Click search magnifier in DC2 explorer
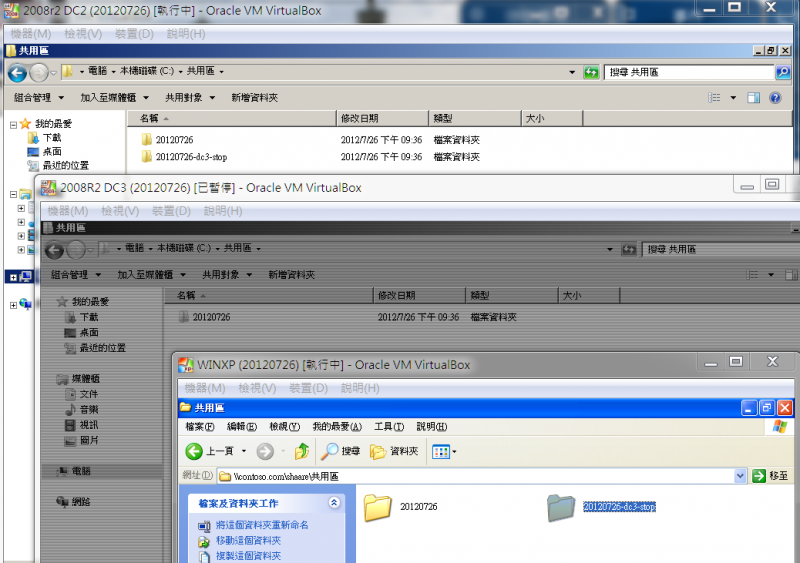 (783, 72)
